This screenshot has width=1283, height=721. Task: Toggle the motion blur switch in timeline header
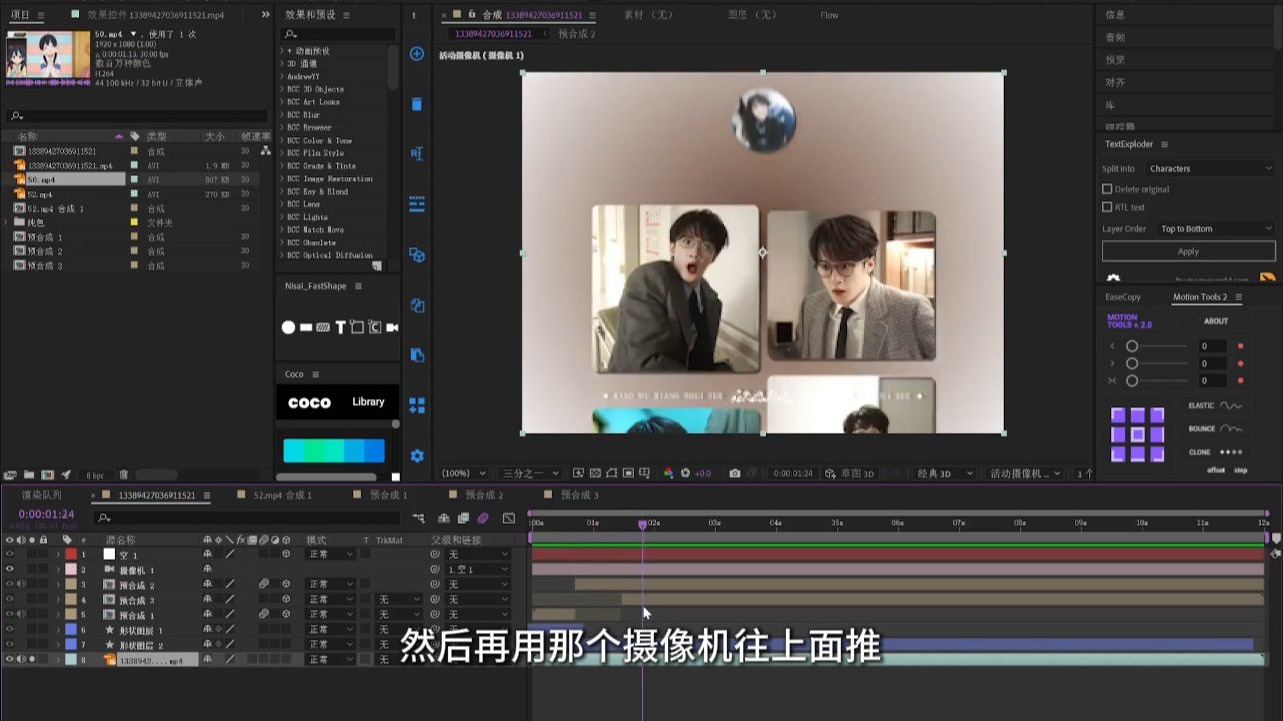click(x=483, y=518)
